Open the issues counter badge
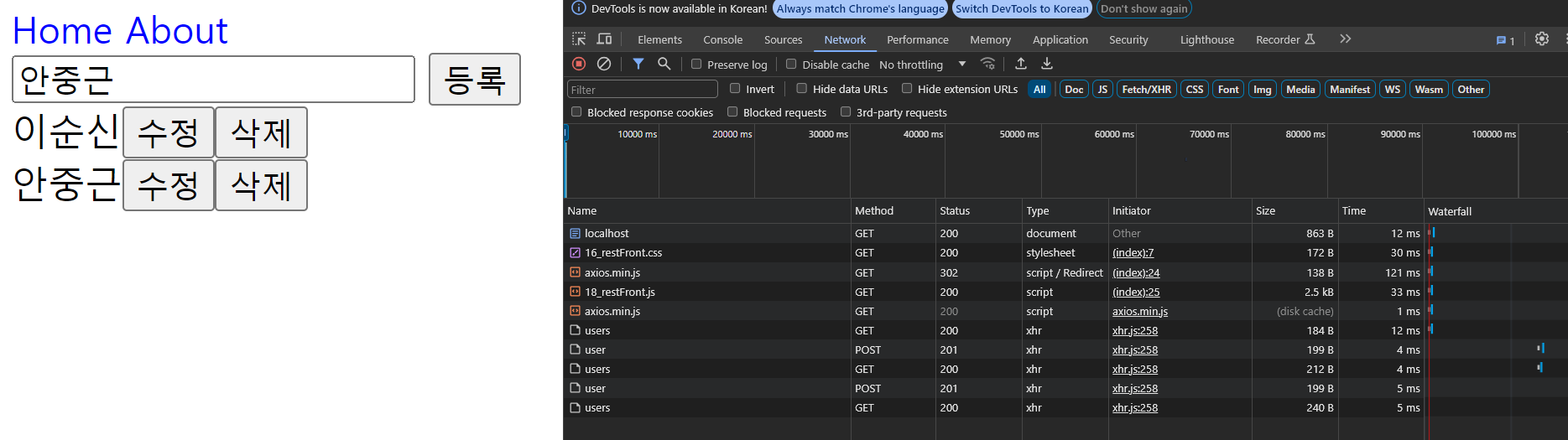1568x440 pixels. tap(1506, 40)
